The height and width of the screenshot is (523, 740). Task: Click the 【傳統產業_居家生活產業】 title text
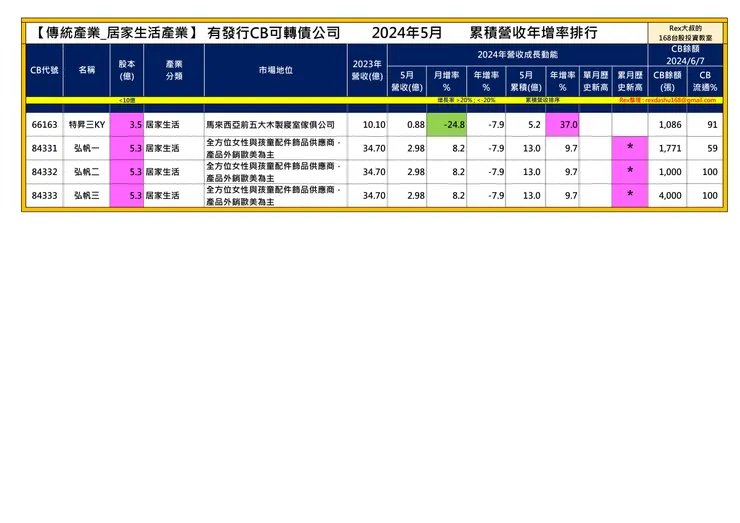tap(117, 33)
